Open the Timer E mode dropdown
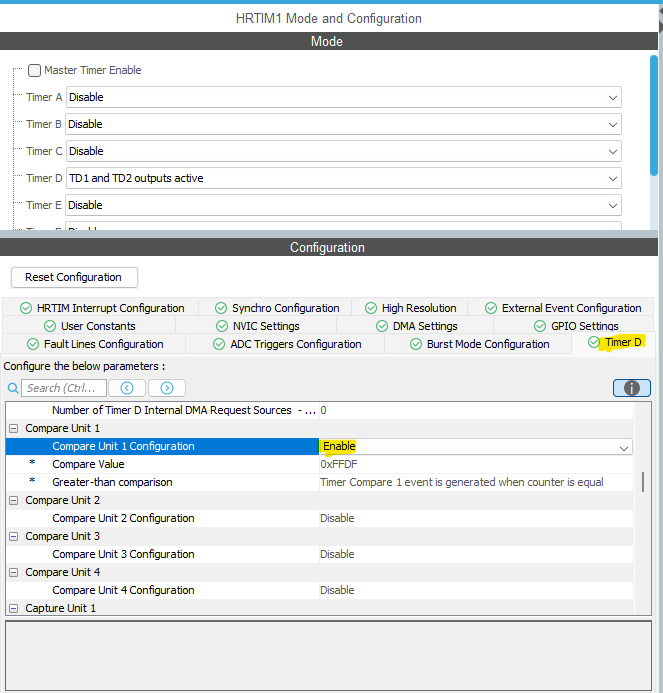 click(x=344, y=205)
